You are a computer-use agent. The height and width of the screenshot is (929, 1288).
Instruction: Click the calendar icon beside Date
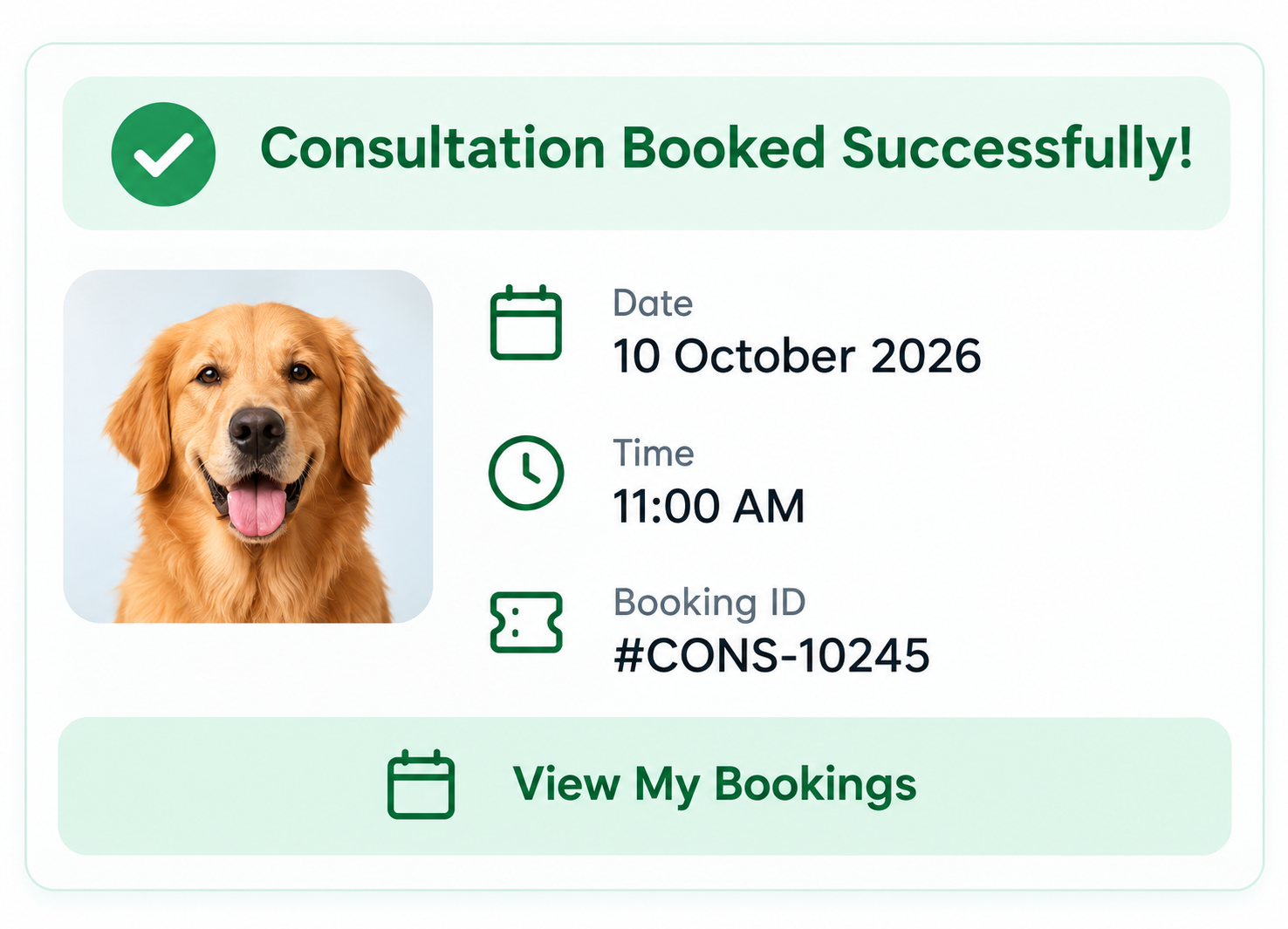(x=525, y=323)
